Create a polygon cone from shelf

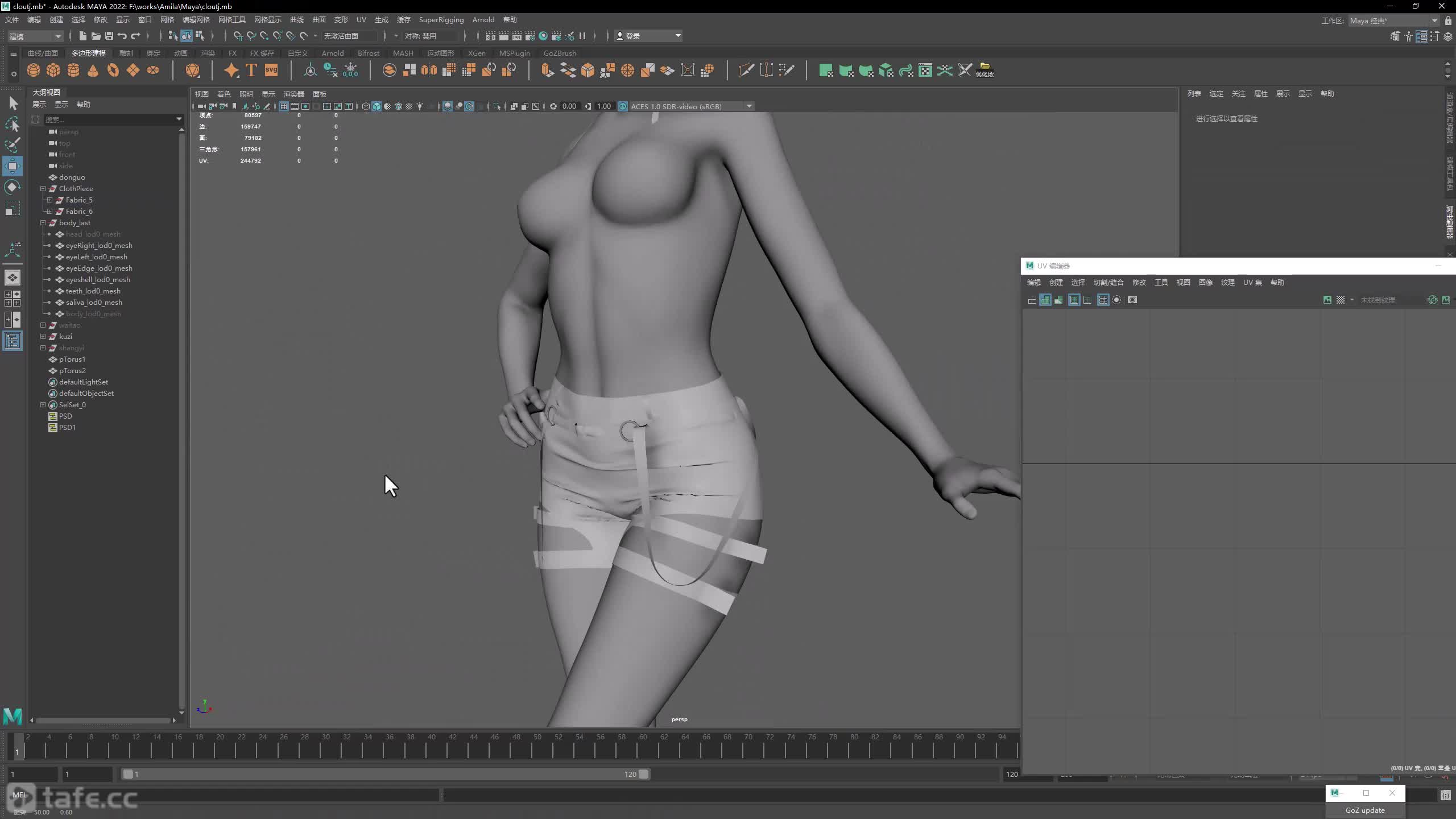pos(93,70)
